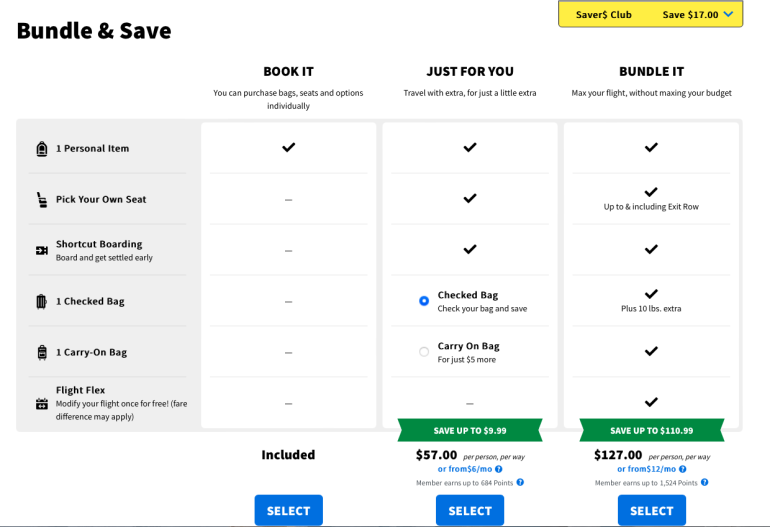
Task: Click the Pick Your Own Seat icon
Action: (x=42, y=199)
